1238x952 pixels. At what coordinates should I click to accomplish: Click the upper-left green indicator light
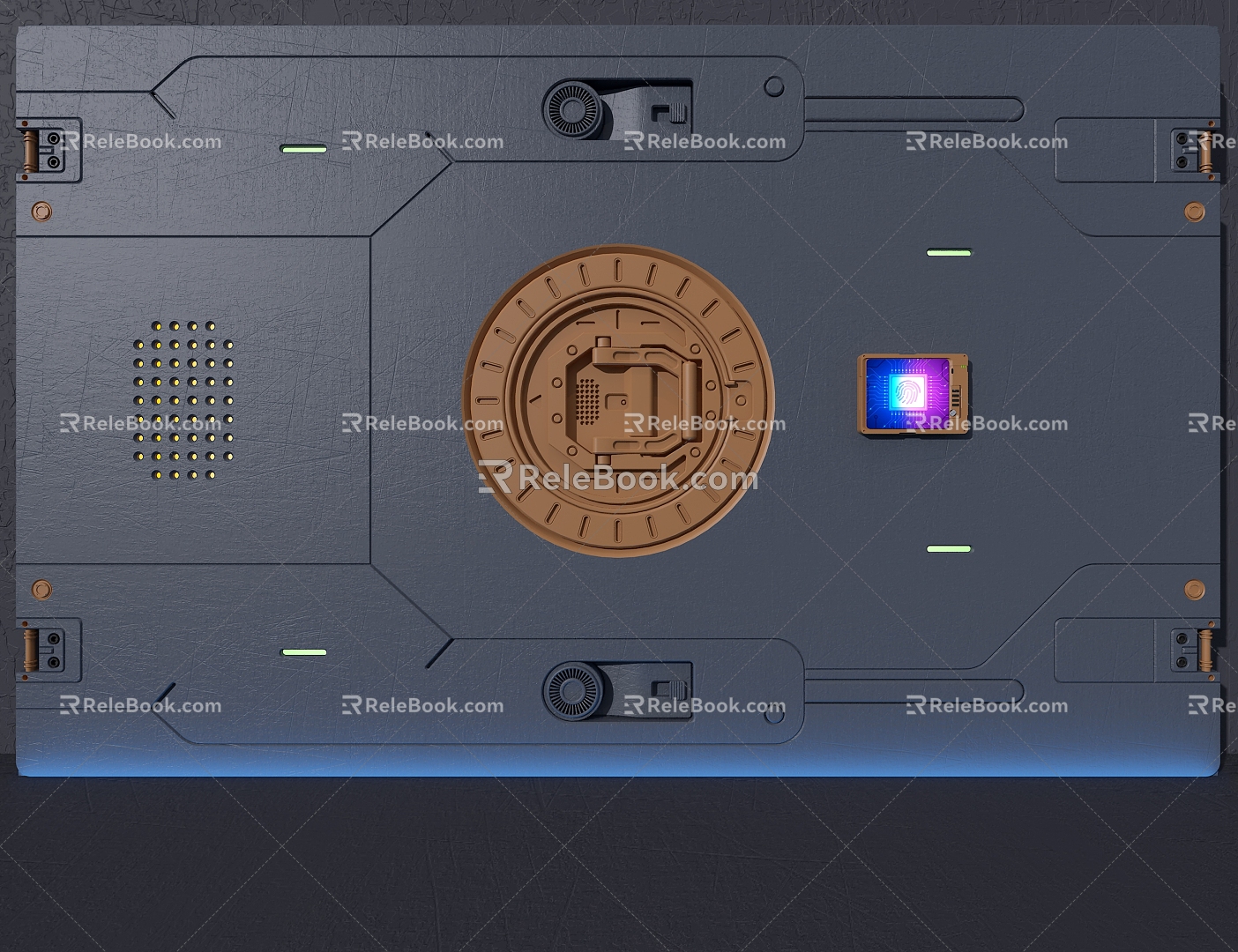tap(303, 149)
